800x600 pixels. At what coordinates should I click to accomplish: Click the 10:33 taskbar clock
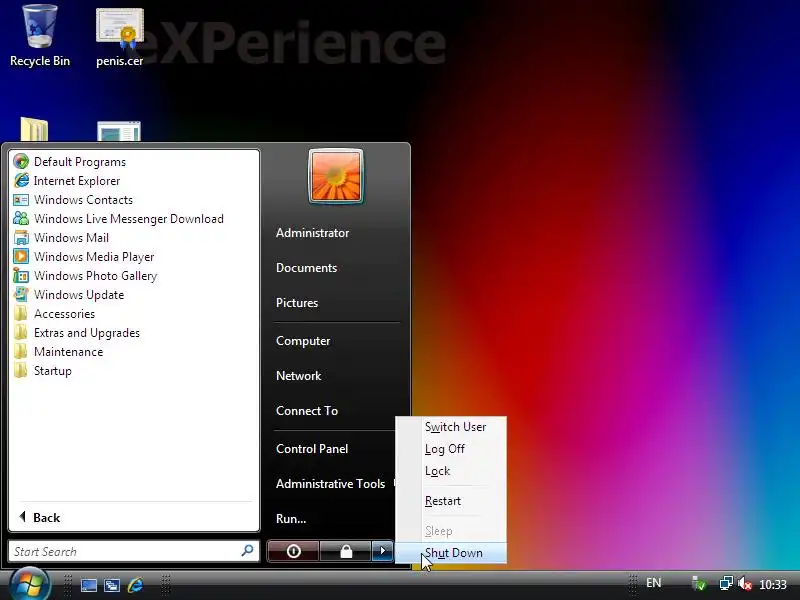773,585
